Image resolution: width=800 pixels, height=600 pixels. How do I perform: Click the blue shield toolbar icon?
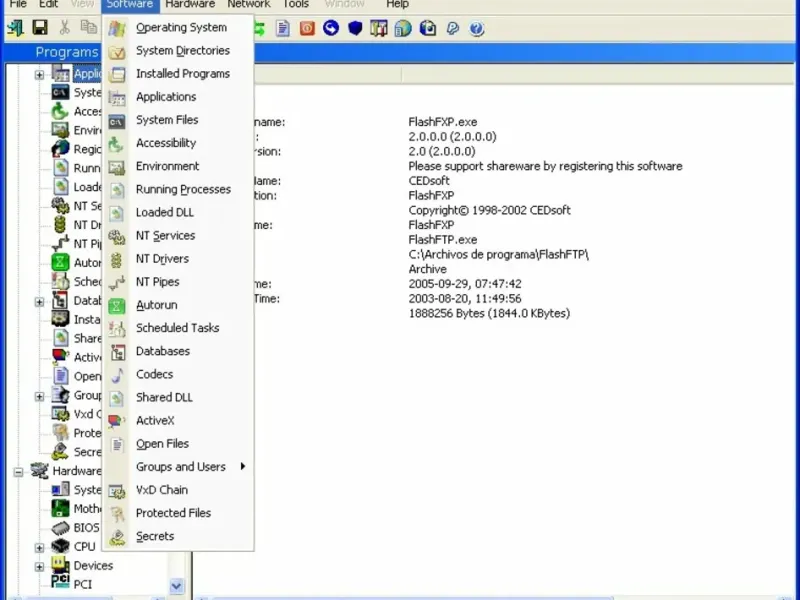coord(355,29)
